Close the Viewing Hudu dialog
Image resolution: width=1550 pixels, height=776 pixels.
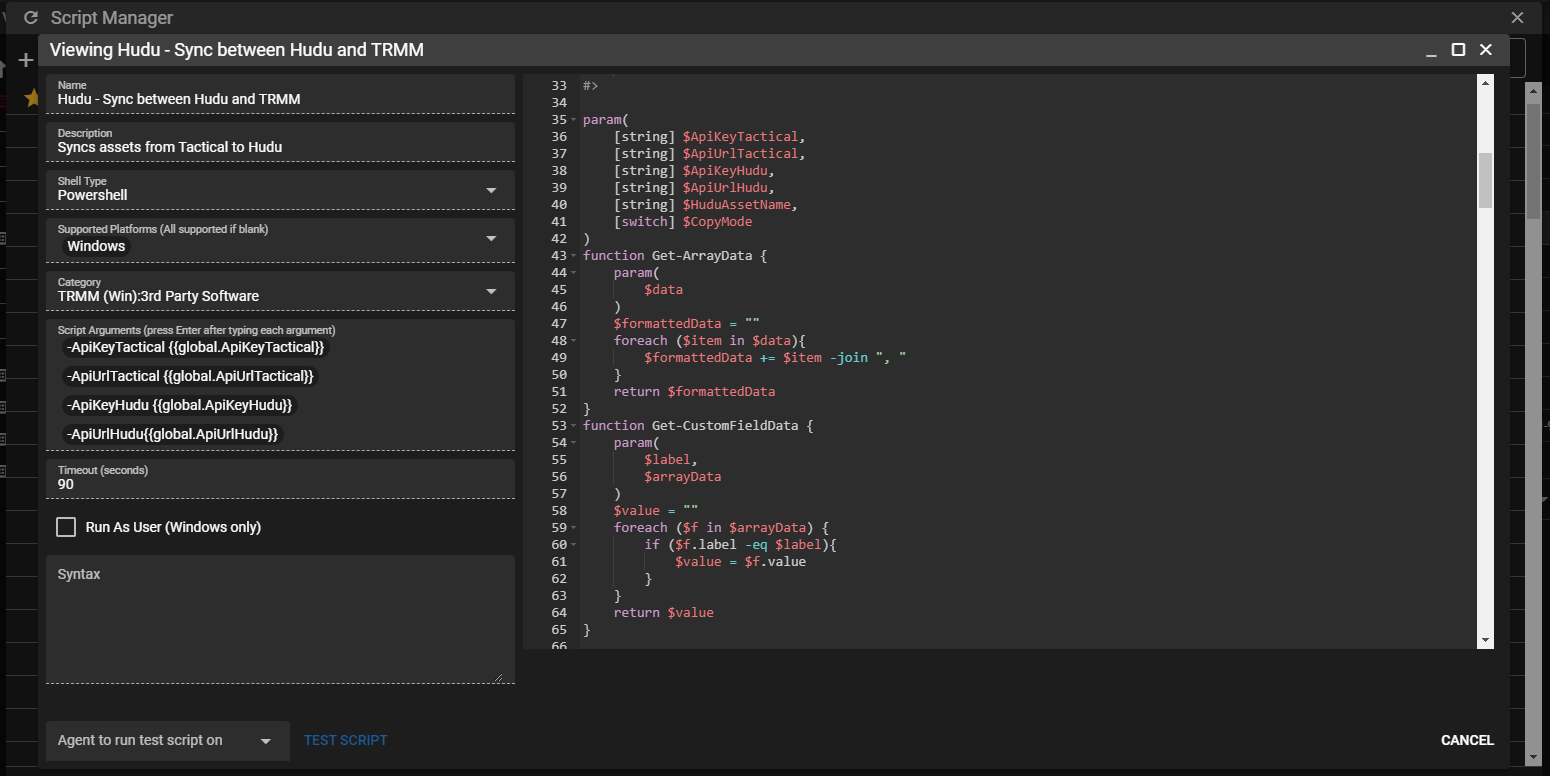(x=1486, y=50)
